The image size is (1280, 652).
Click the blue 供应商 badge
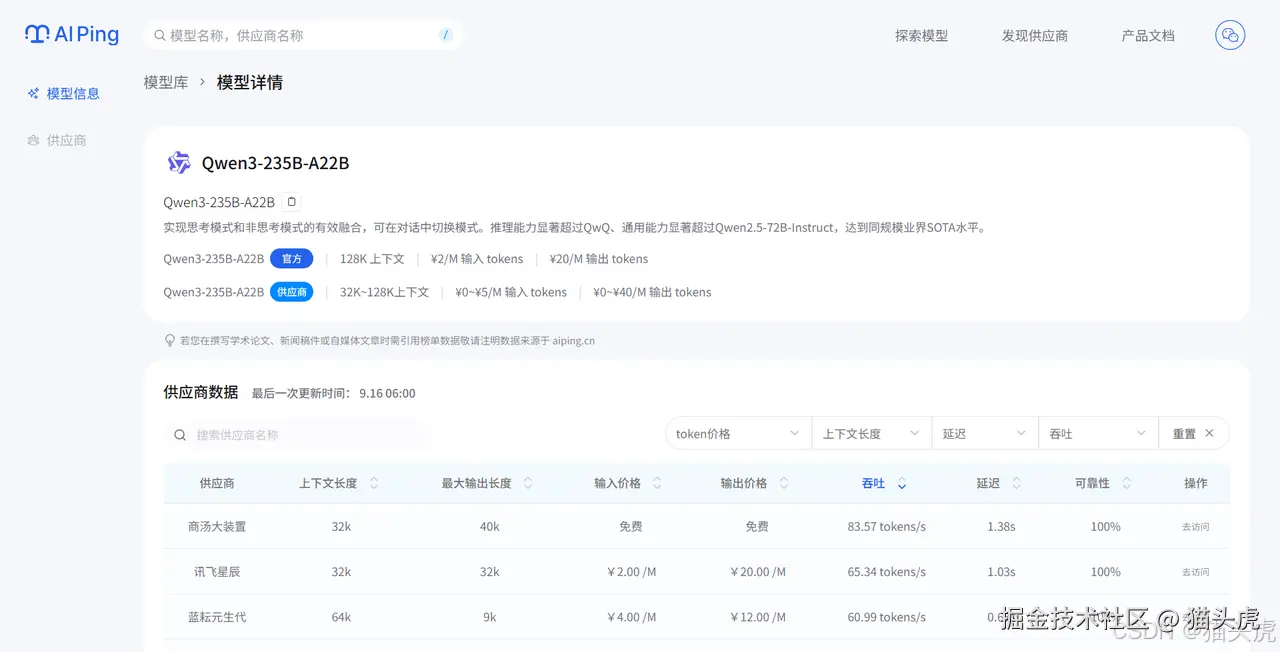291,292
